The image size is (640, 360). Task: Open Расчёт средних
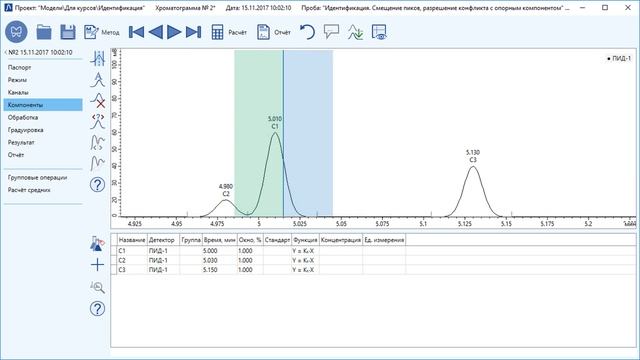point(29,190)
